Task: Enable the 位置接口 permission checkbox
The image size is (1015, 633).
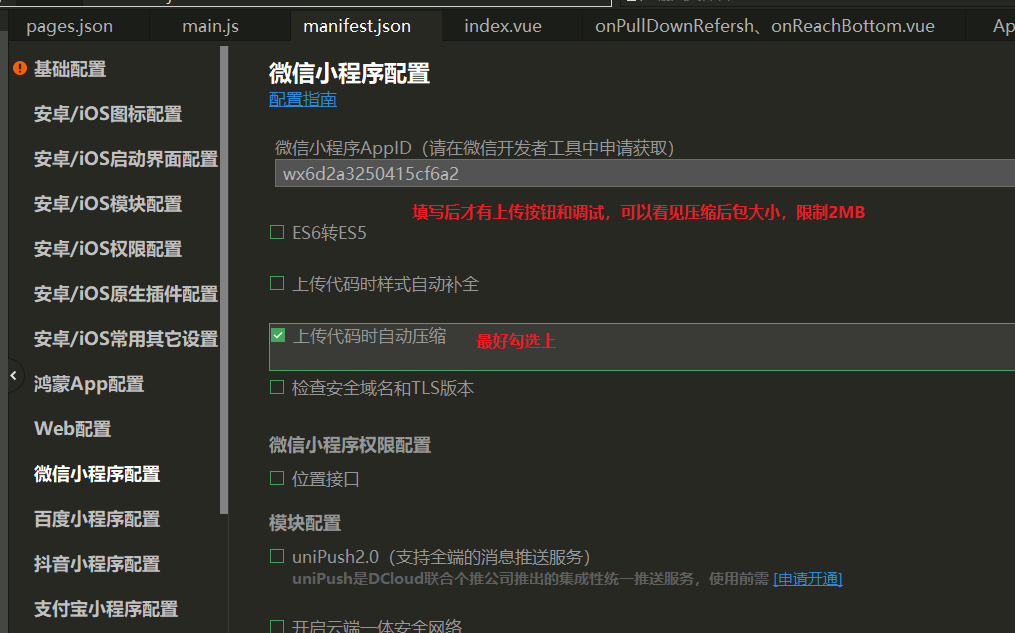Action: tap(277, 478)
